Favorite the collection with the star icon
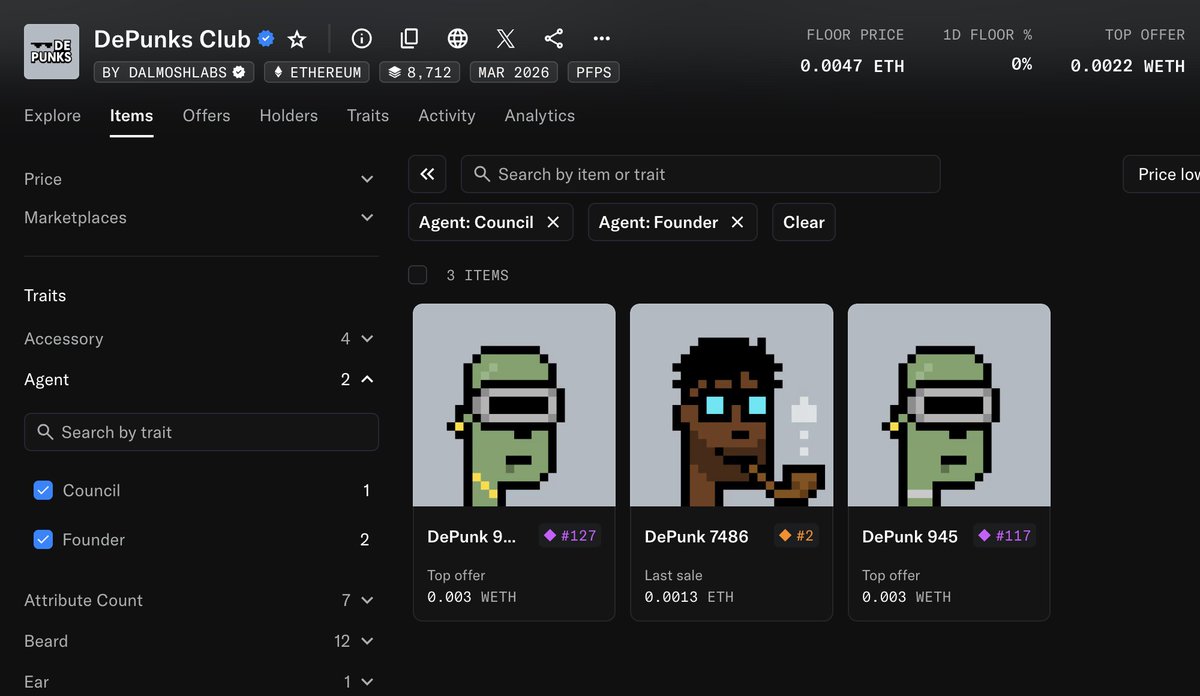The height and width of the screenshot is (696, 1200). click(297, 39)
